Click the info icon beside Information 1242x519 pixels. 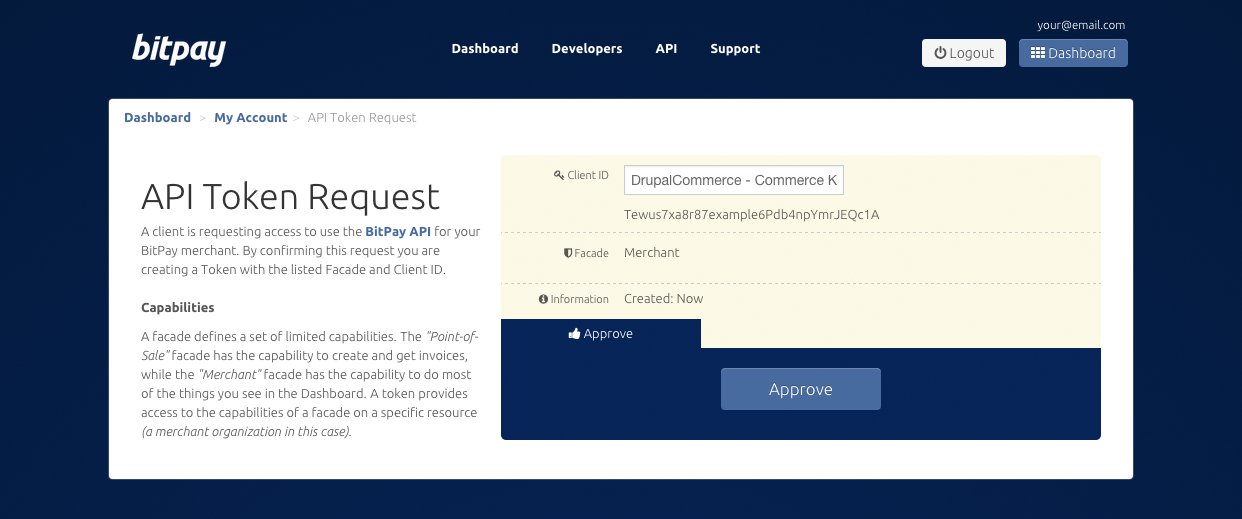point(543,299)
